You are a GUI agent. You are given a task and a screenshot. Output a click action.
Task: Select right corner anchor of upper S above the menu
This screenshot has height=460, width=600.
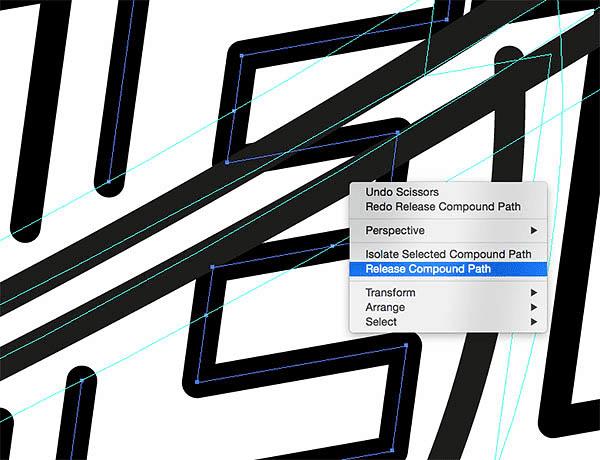(398, 133)
